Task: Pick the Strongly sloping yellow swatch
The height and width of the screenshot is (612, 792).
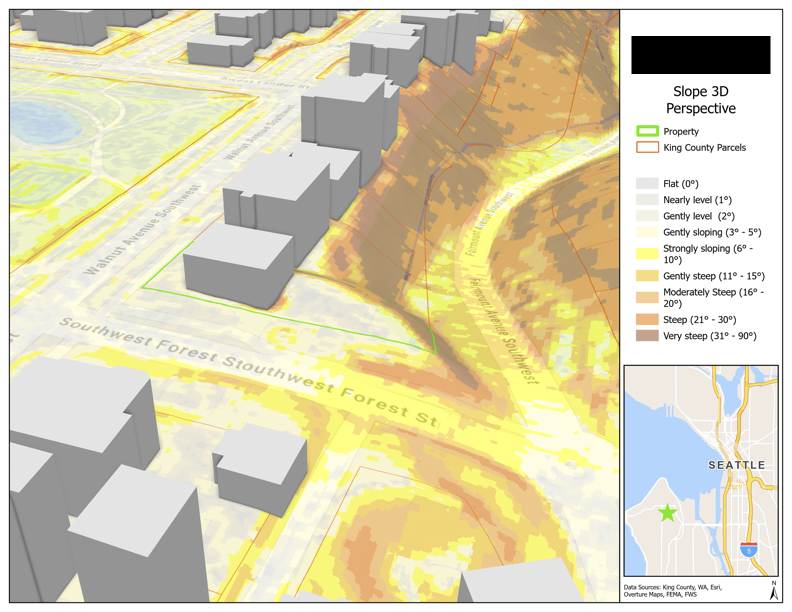Action: coord(646,249)
